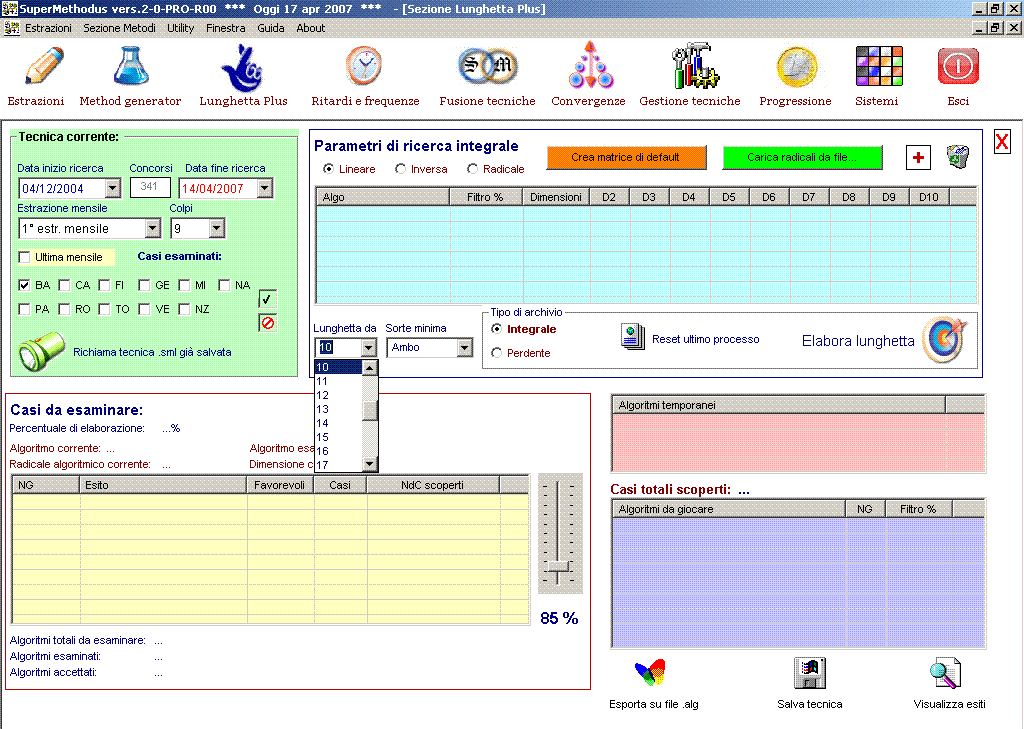Image resolution: width=1024 pixels, height=729 pixels.
Task: Collapse the Lunghetta da dropdown arrow
Action: tap(368, 348)
